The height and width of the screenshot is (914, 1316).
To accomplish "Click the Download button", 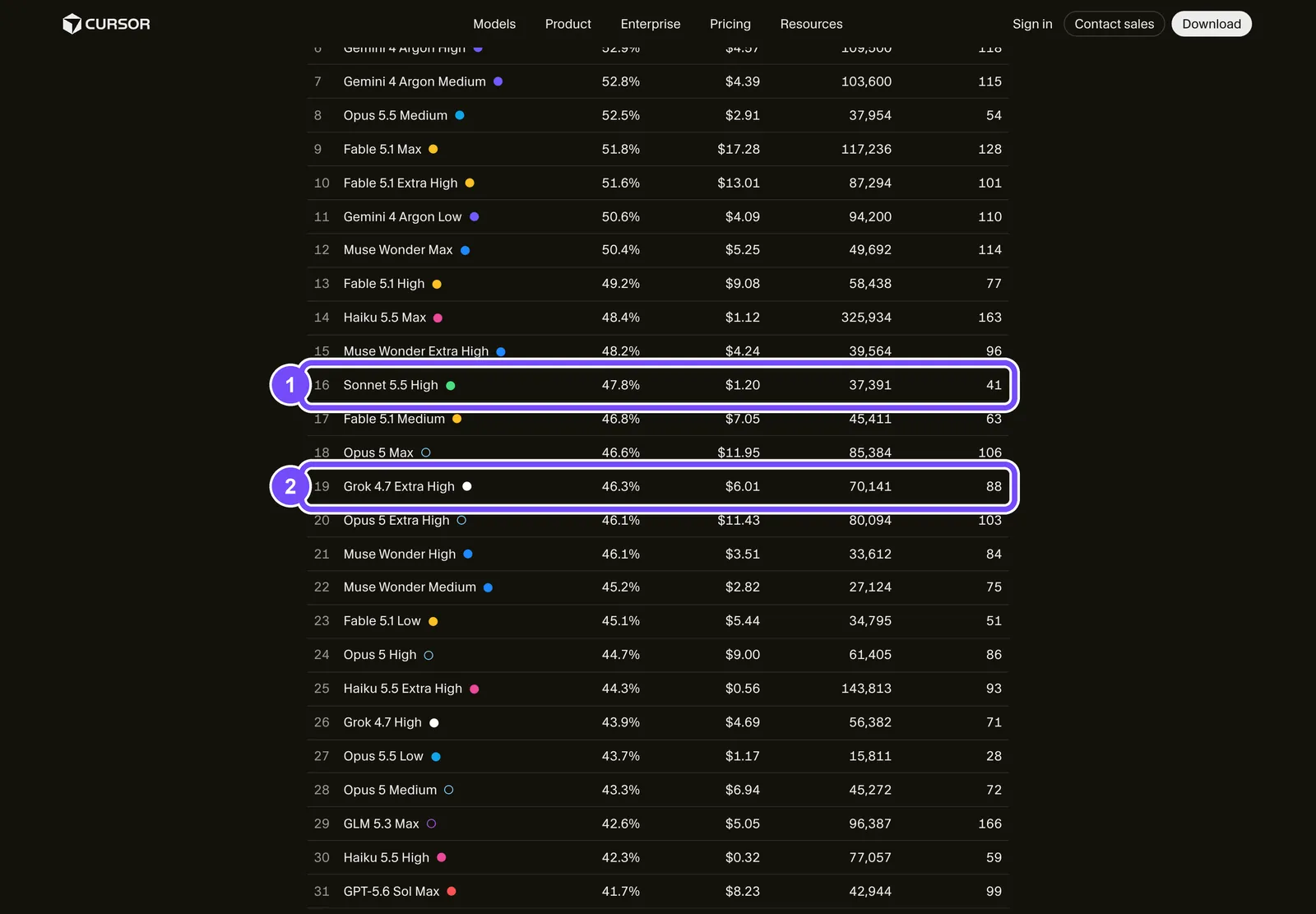I will [1212, 24].
